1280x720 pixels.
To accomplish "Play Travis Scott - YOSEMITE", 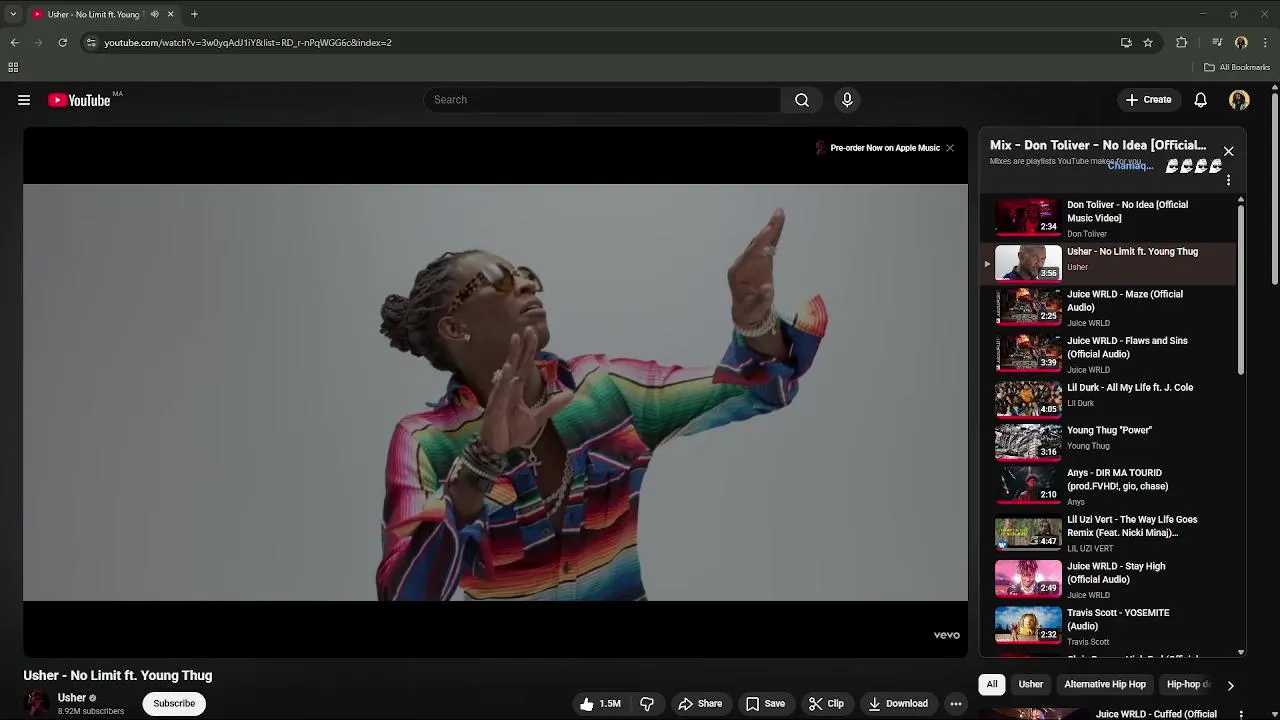I will pos(1110,626).
